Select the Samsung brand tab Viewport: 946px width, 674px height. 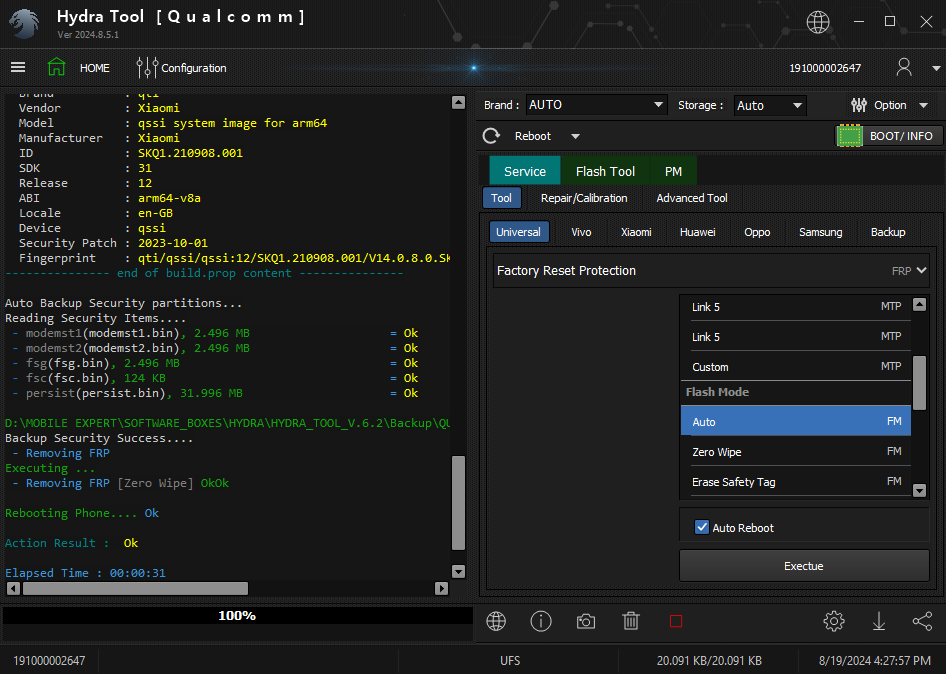click(x=821, y=232)
